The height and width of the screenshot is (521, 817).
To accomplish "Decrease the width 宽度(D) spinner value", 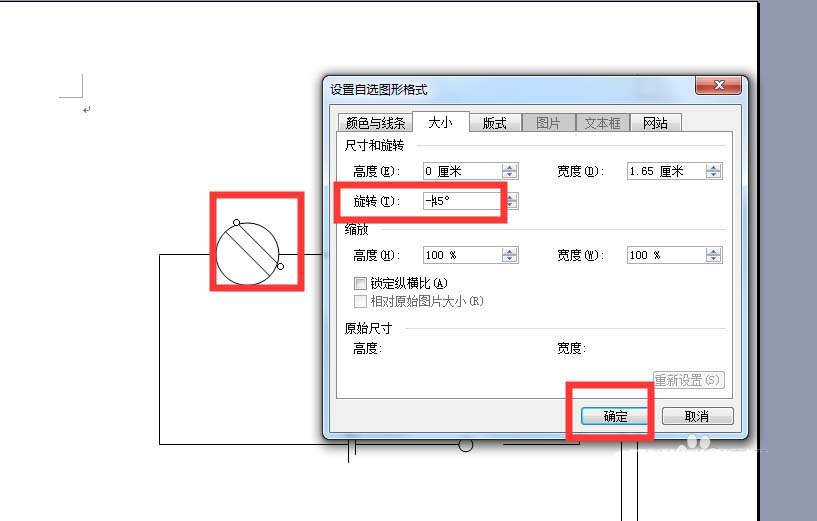I will [x=713, y=175].
